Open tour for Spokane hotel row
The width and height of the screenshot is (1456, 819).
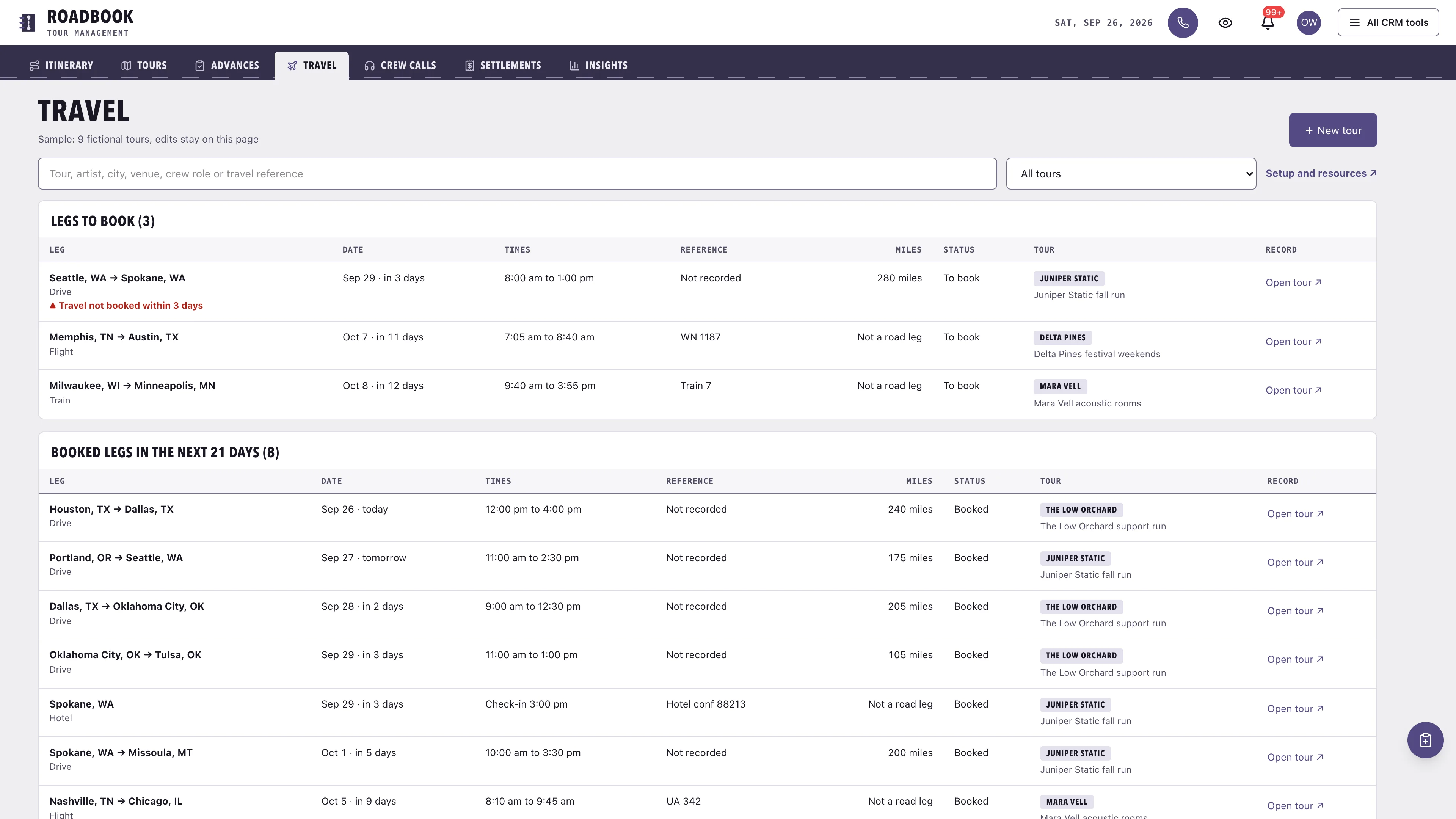(x=1295, y=709)
